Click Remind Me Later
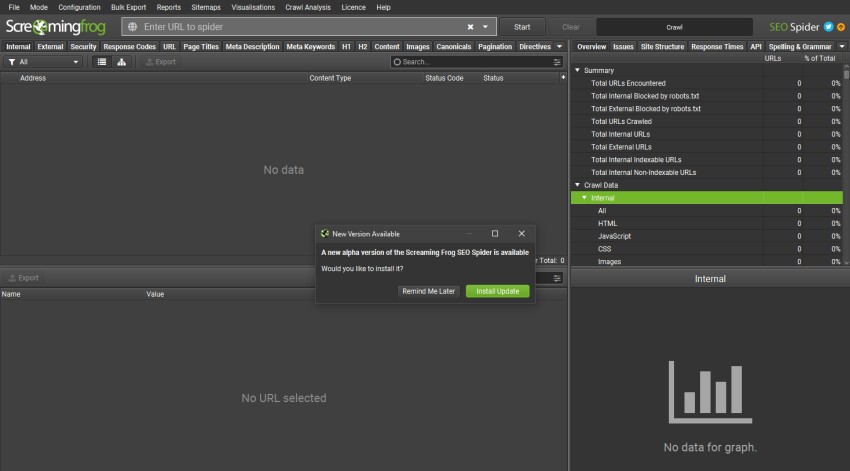 (x=428, y=291)
